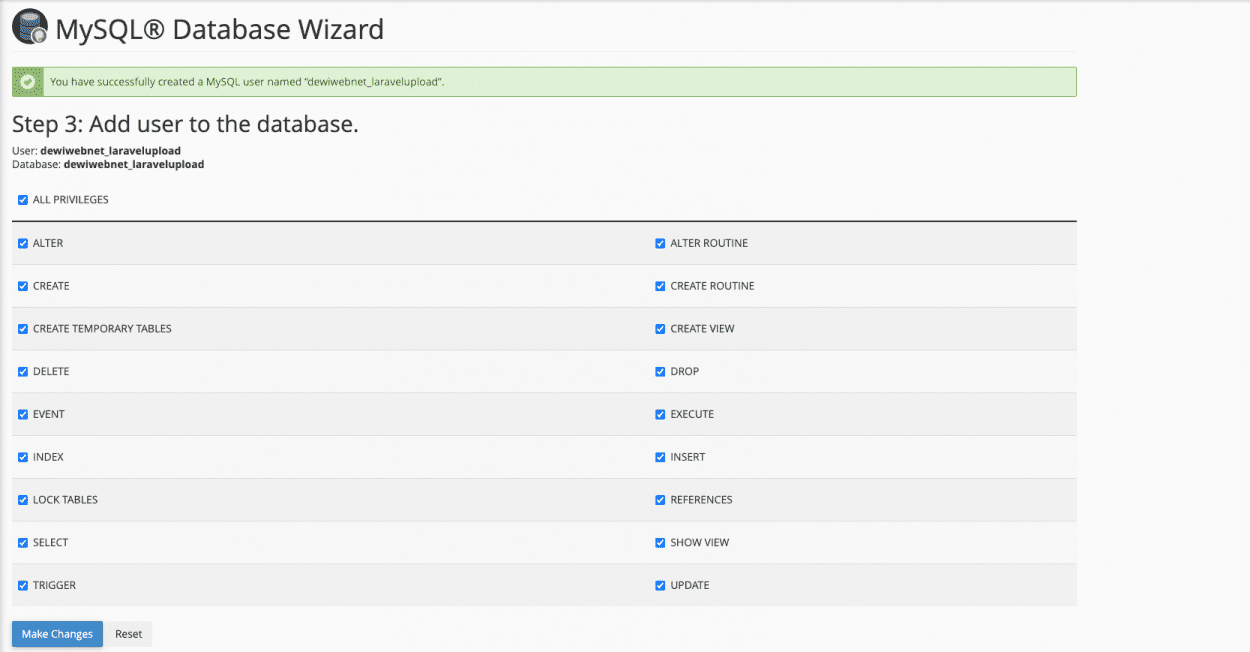Disable the DROP privilege checkbox
1250x652 pixels.
click(x=660, y=372)
